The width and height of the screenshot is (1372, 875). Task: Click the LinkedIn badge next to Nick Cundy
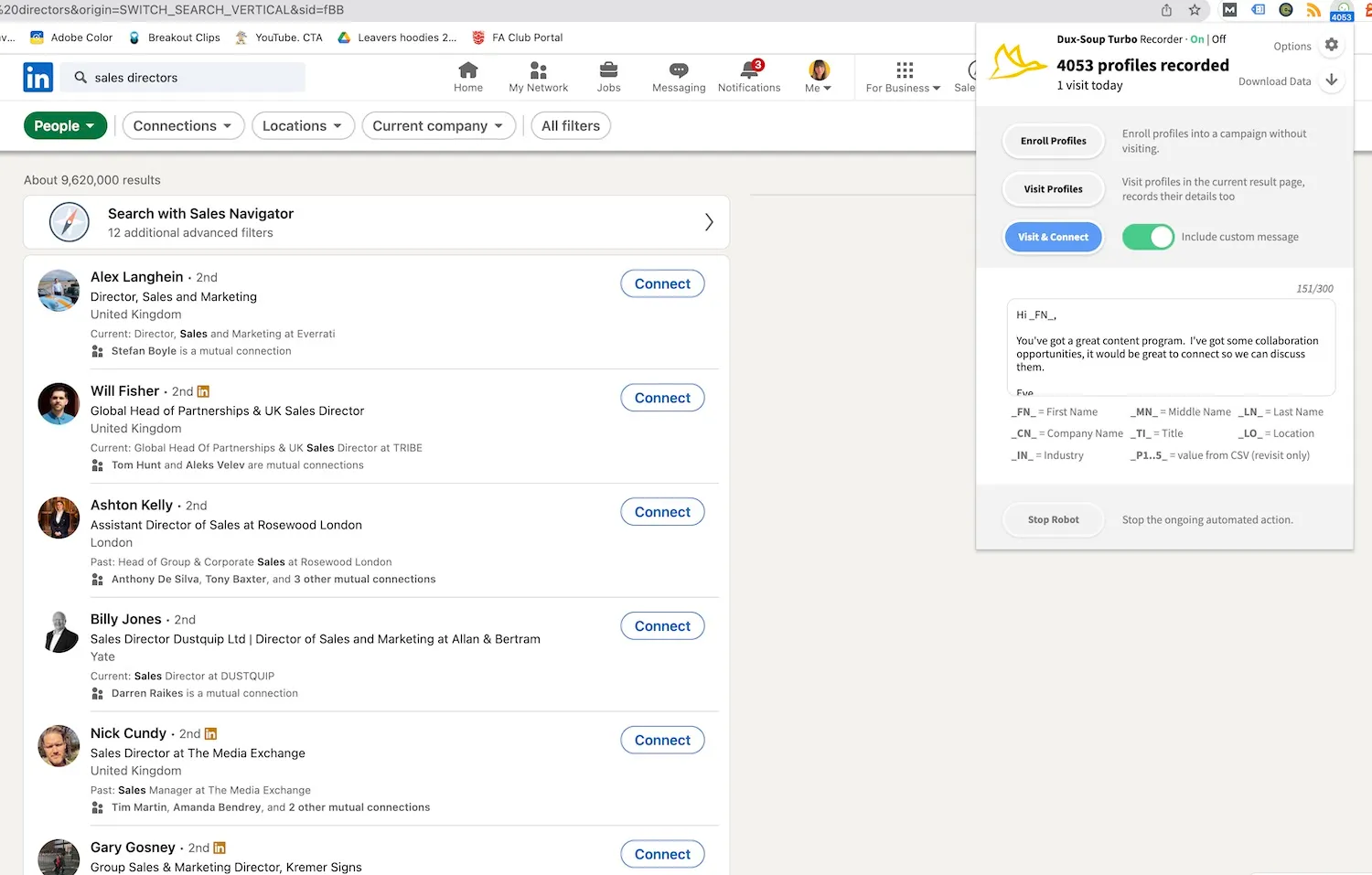tap(210, 733)
